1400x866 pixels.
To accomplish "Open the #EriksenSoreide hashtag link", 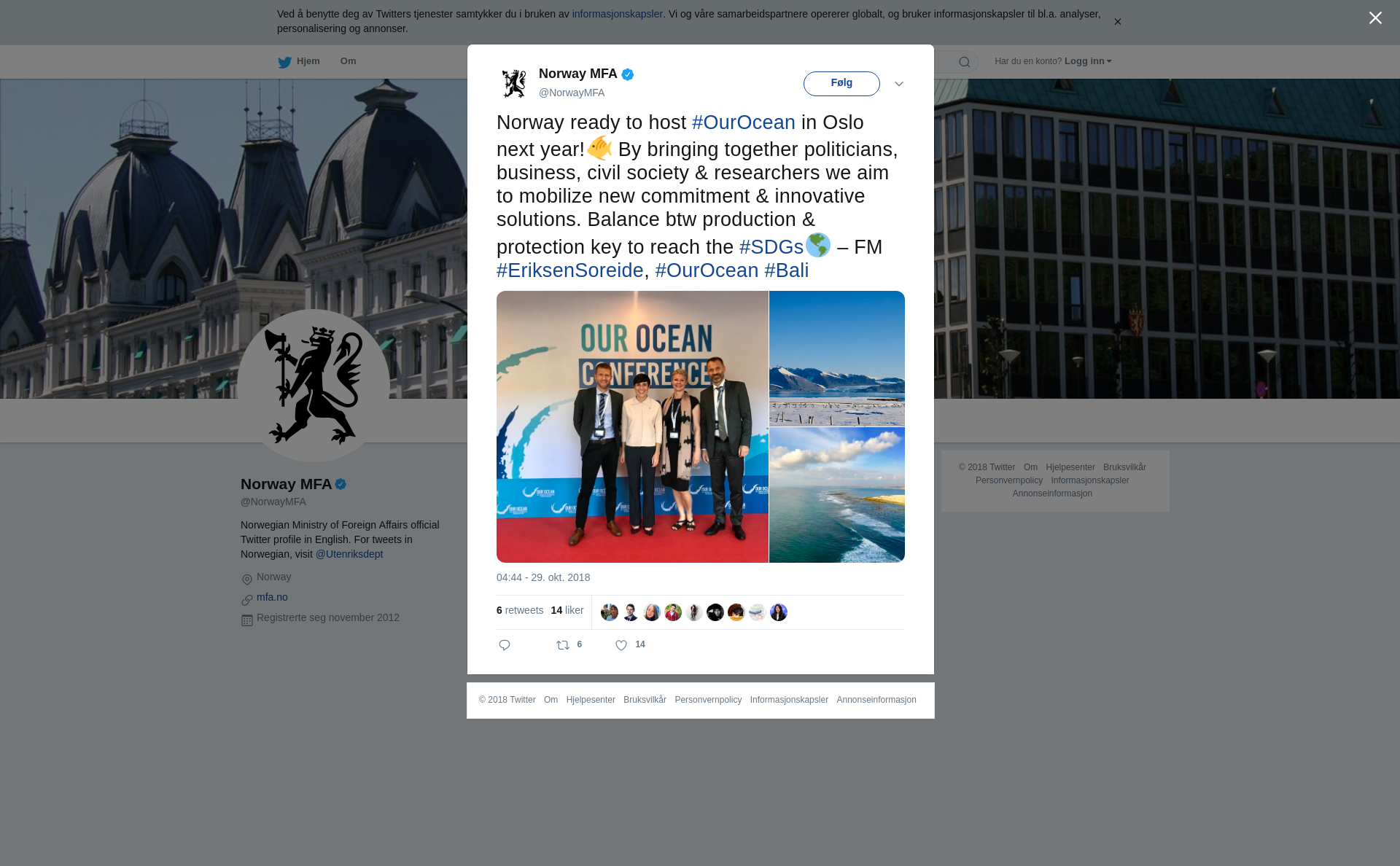I will click(x=569, y=270).
